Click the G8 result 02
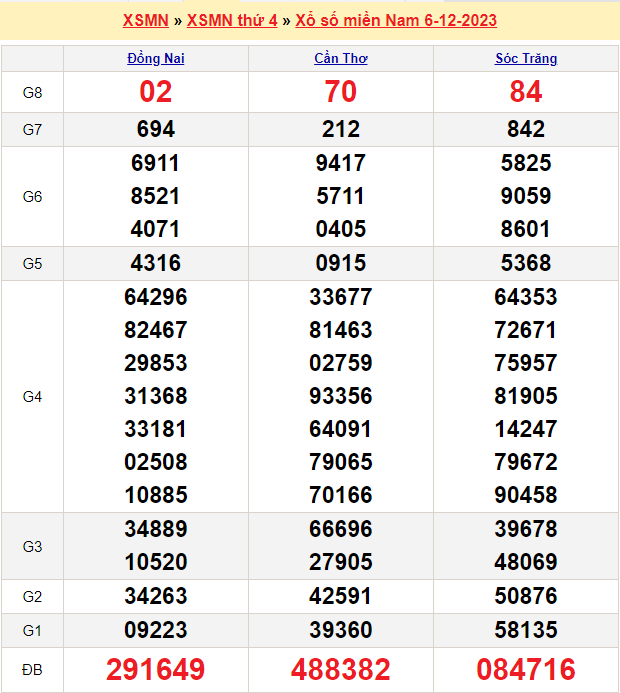The image size is (620, 693). (x=156, y=92)
